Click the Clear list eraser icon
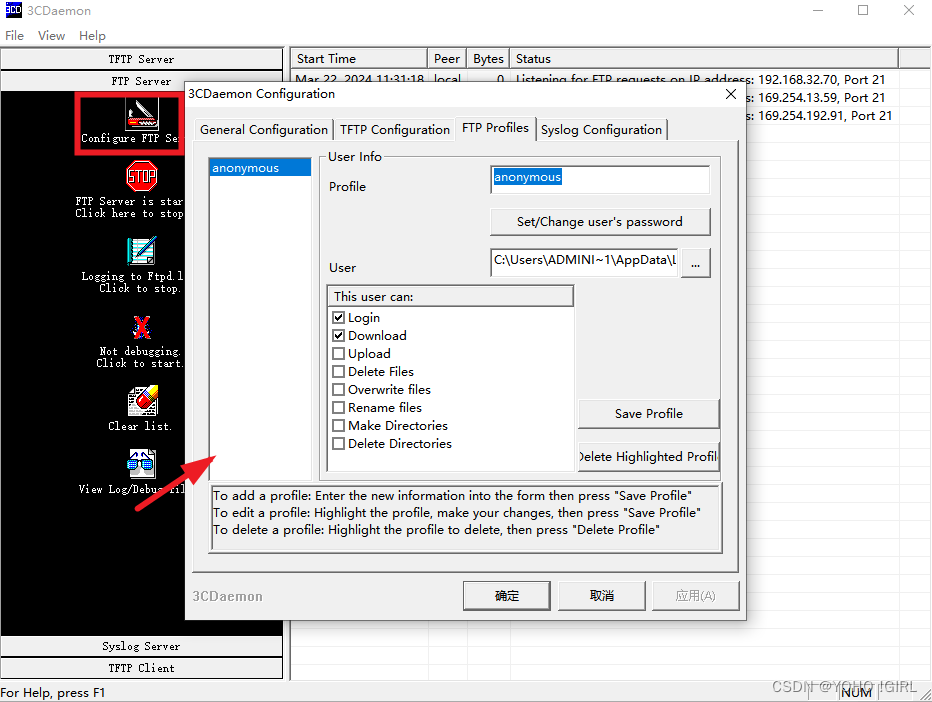 click(x=143, y=401)
